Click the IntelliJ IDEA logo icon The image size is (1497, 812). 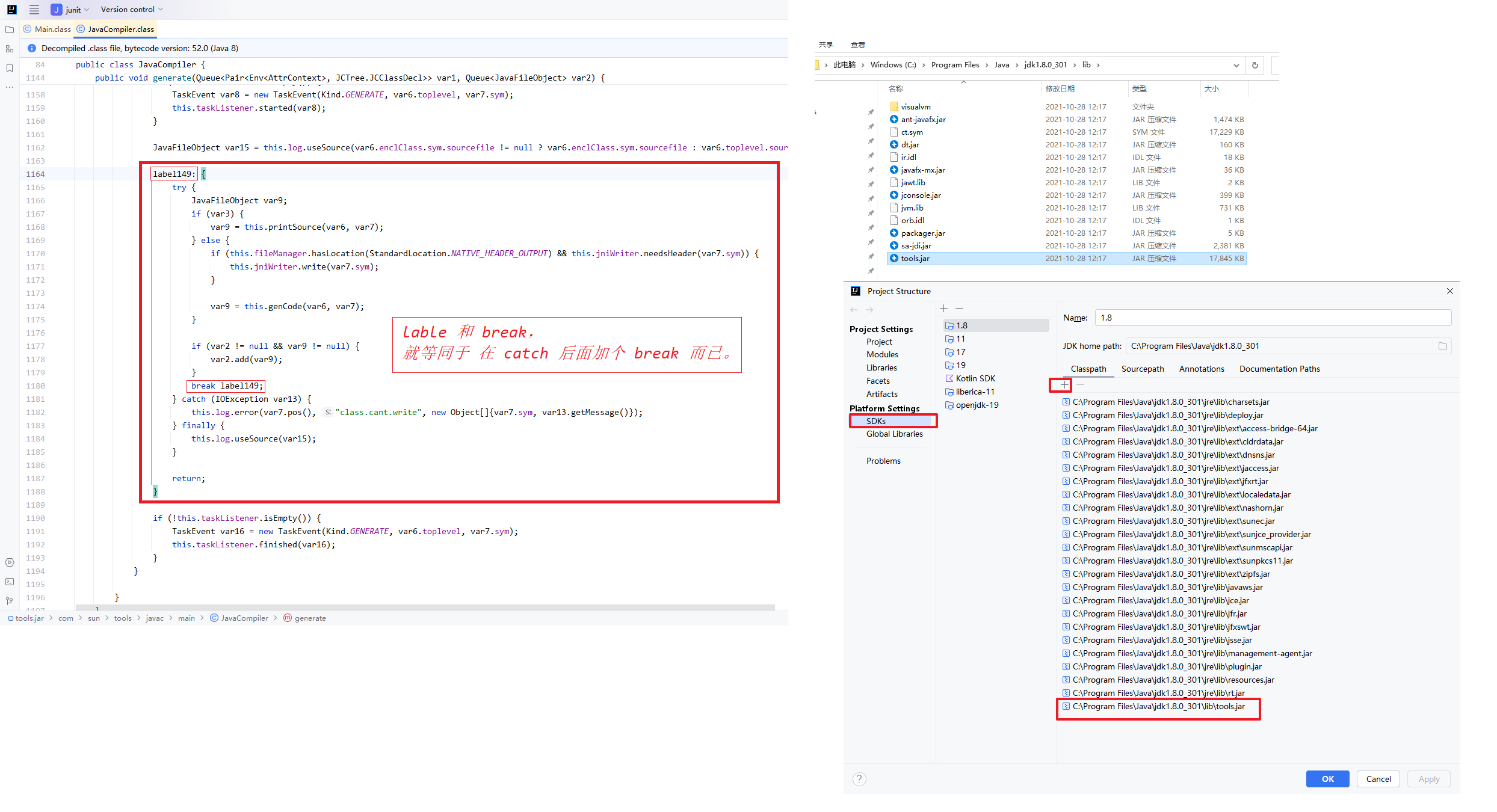(12, 10)
